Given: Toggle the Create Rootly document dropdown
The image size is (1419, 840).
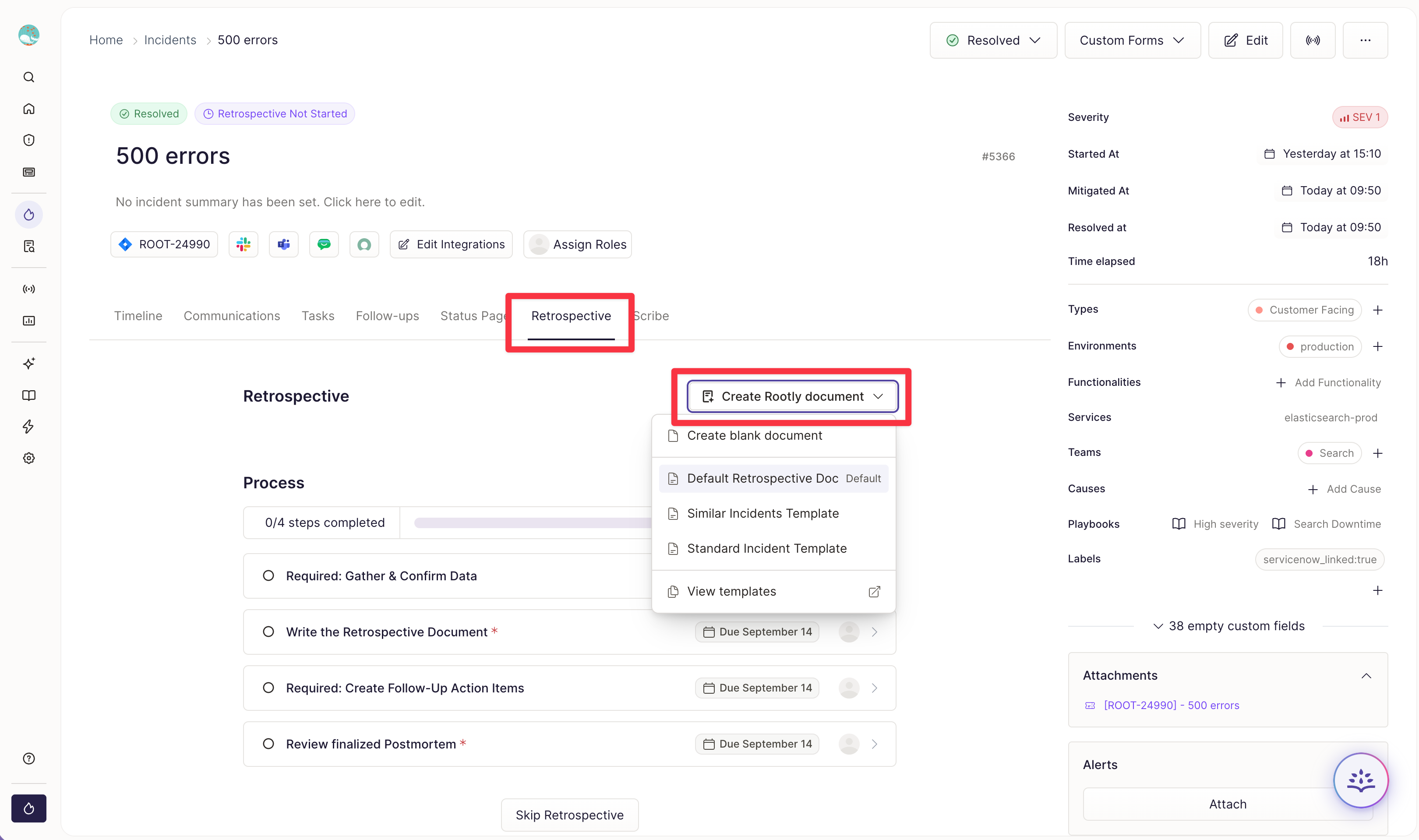Looking at the screenshot, I should (x=792, y=396).
